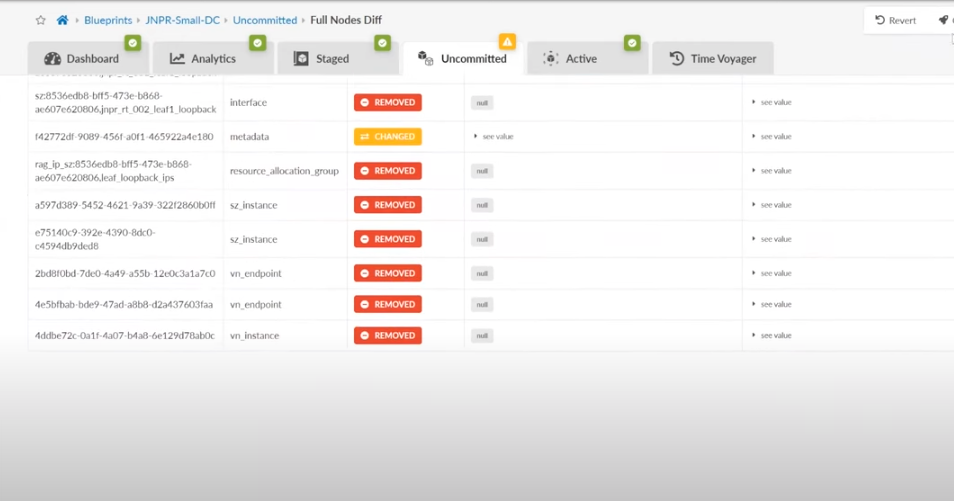Click the Revert button
954x501 pixels.
(896, 20)
